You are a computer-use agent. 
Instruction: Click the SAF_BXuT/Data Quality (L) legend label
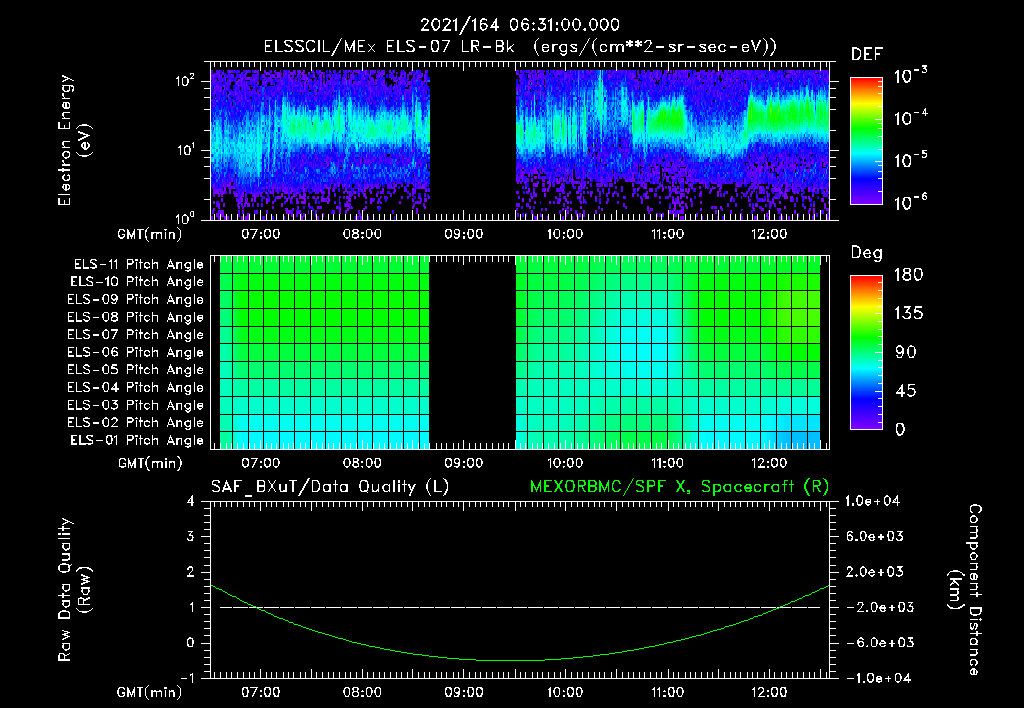coord(330,487)
